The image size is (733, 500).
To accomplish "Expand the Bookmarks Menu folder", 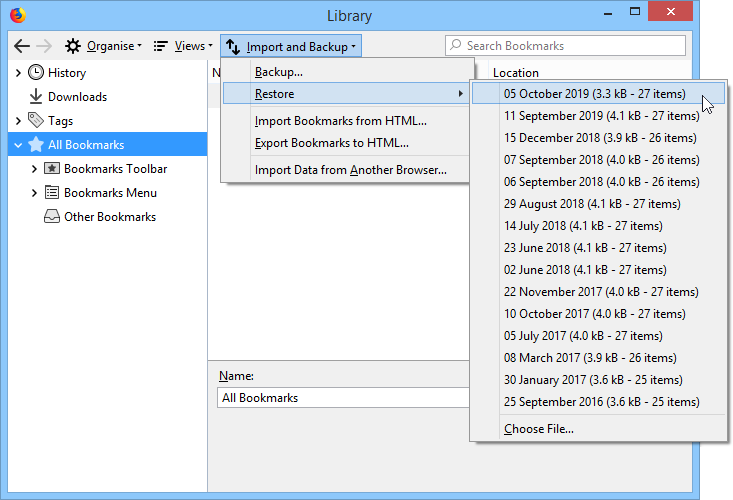I will pos(34,193).
